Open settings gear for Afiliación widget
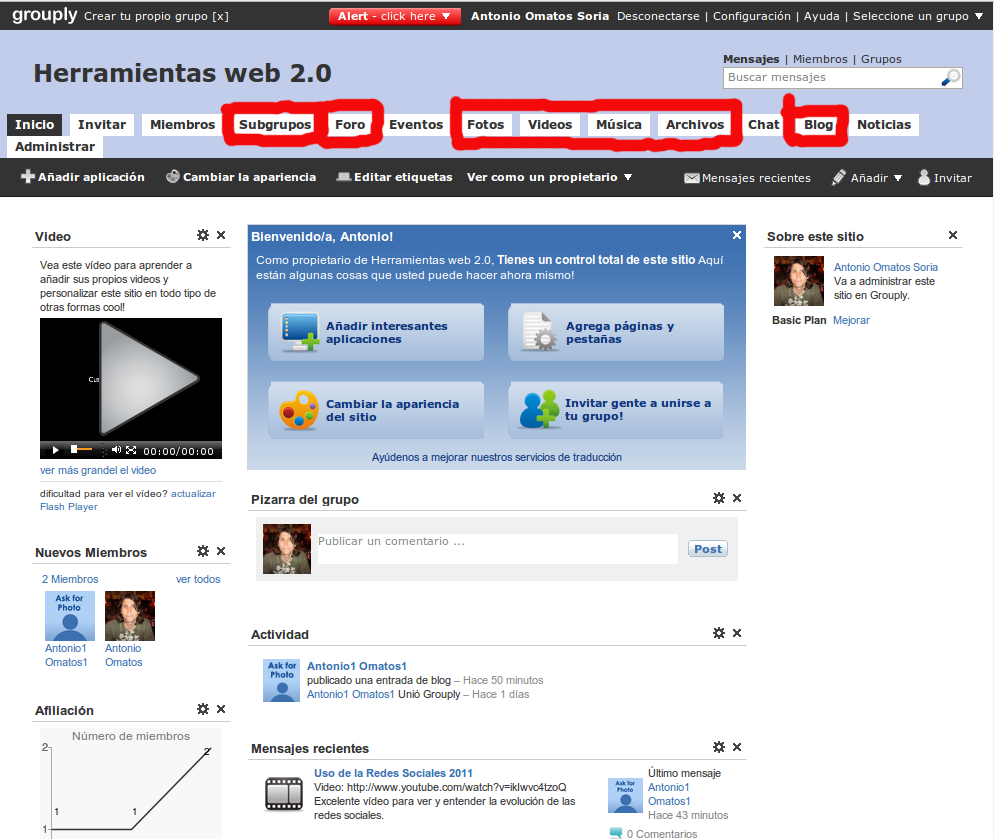Screen dimensions: 994x839 (203, 709)
